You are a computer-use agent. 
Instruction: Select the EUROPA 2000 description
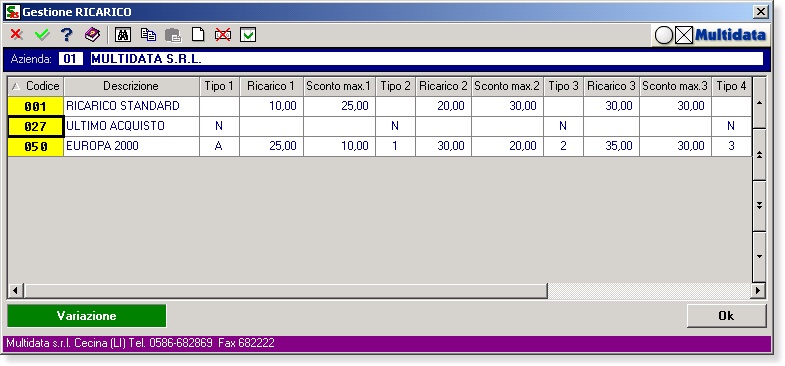click(x=132, y=146)
